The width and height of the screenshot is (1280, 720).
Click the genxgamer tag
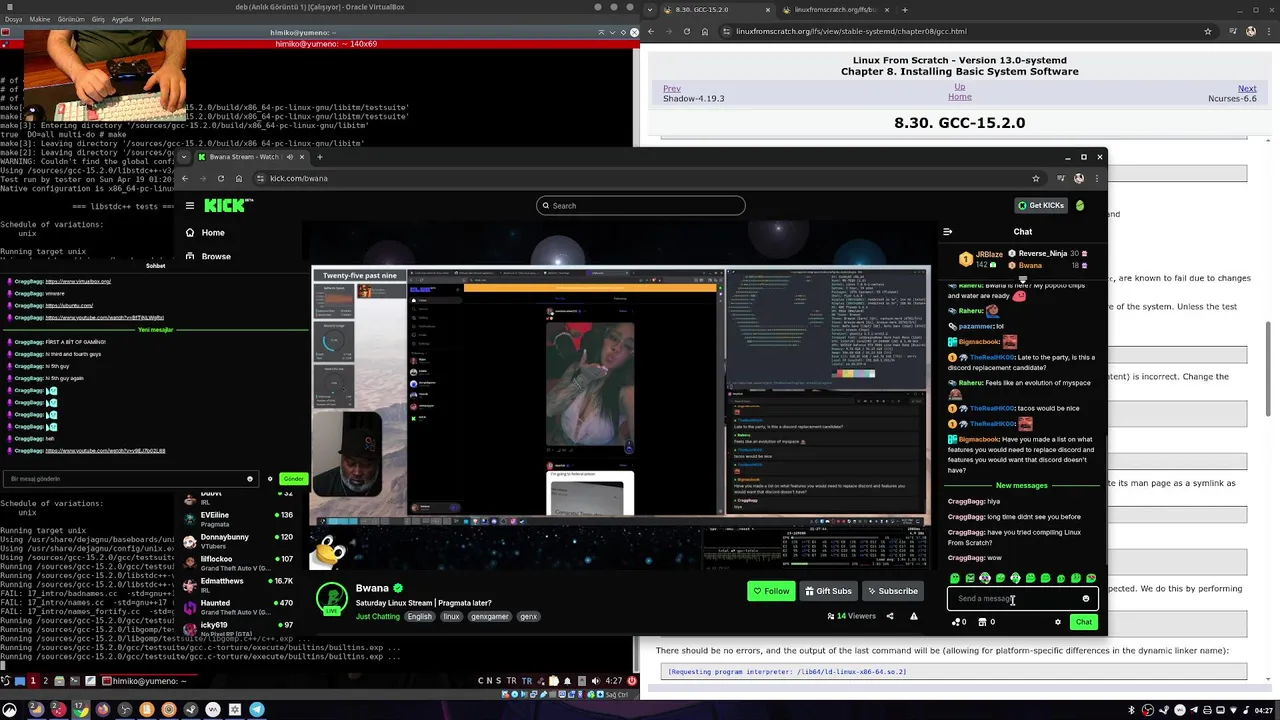click(490, 616)
